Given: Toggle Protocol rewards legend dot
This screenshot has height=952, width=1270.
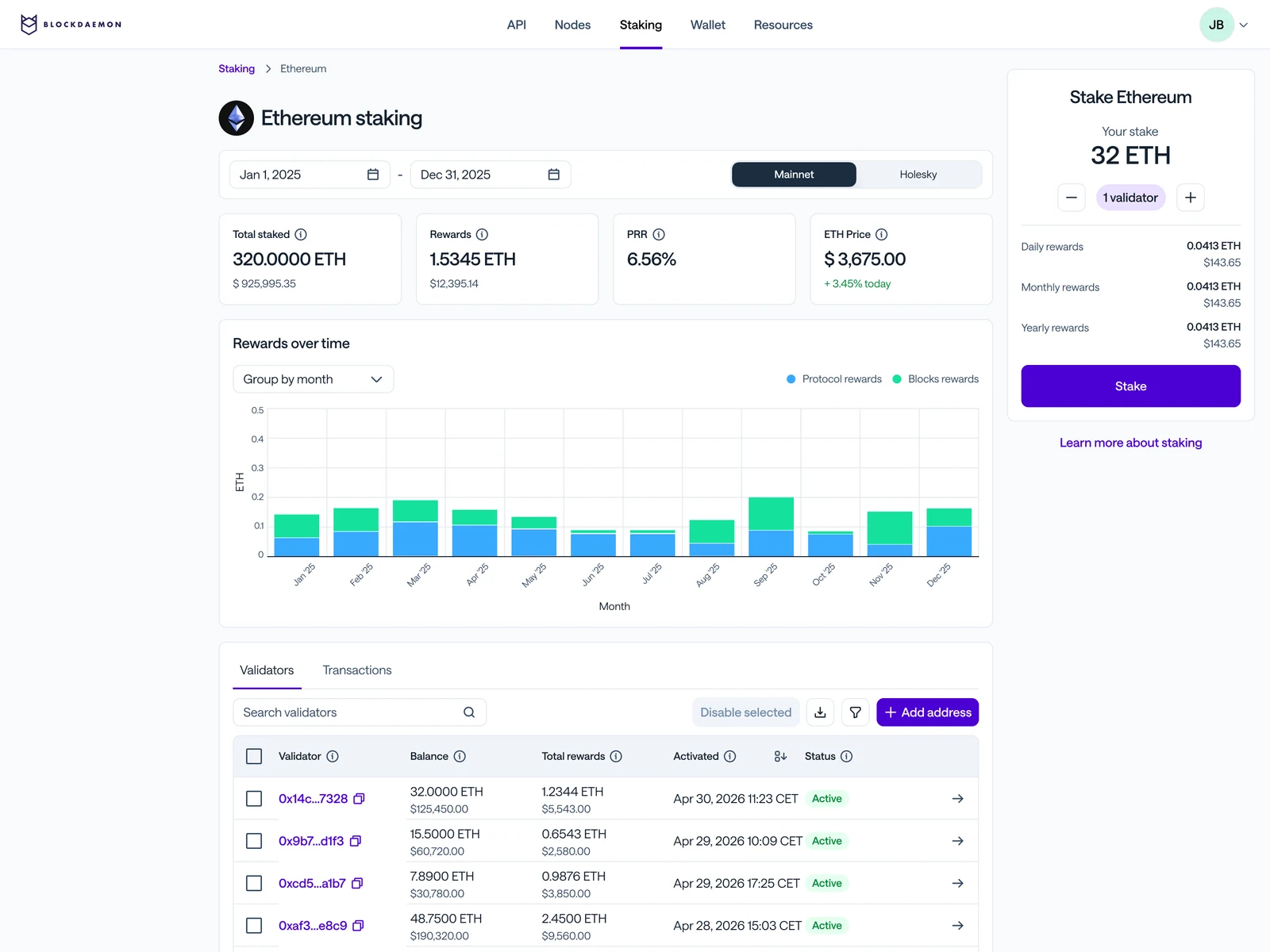Looking at the screenshot, I should tap(791, 379).
